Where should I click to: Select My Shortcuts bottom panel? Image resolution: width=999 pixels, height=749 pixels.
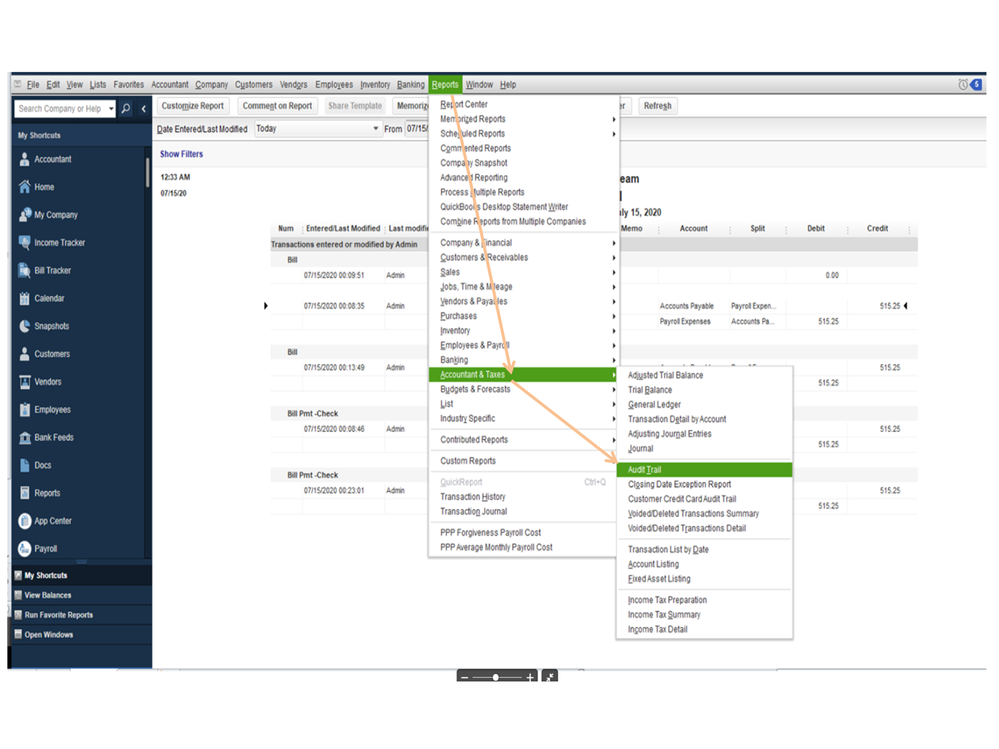tap(82, 575)
